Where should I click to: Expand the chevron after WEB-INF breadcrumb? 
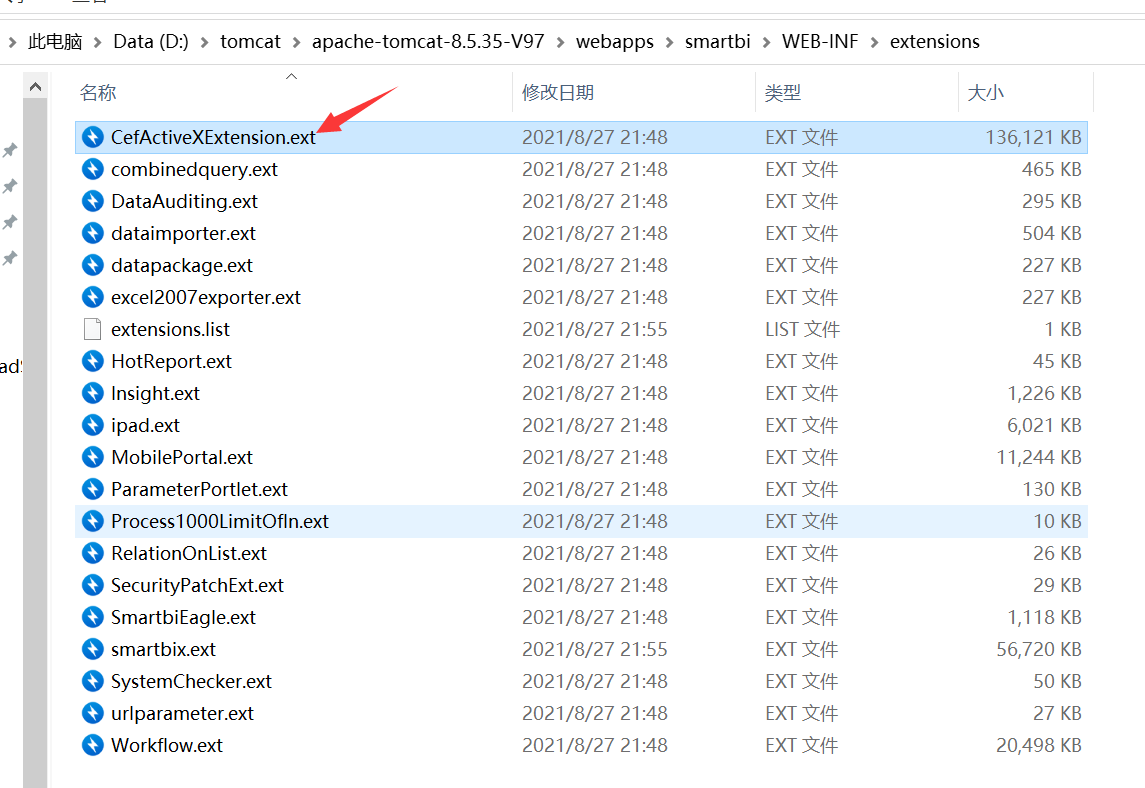click(x=874, y=42)
